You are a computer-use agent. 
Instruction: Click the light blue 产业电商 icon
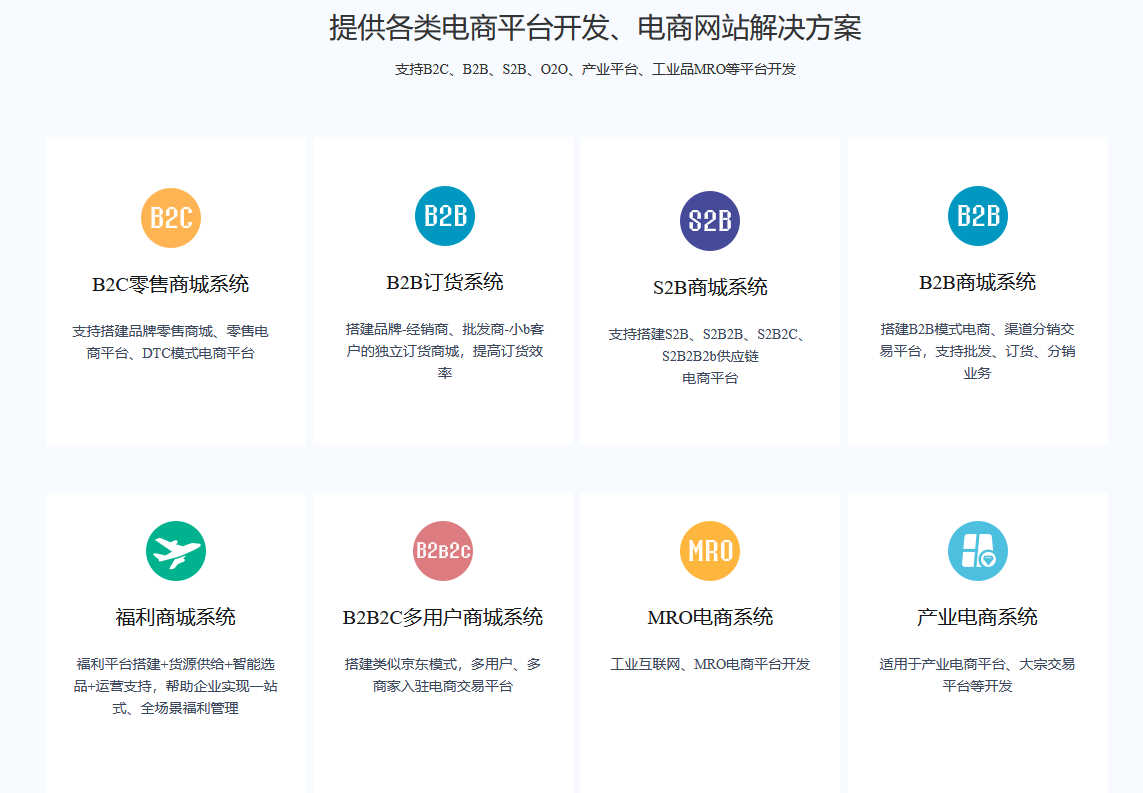coord(977,551)
